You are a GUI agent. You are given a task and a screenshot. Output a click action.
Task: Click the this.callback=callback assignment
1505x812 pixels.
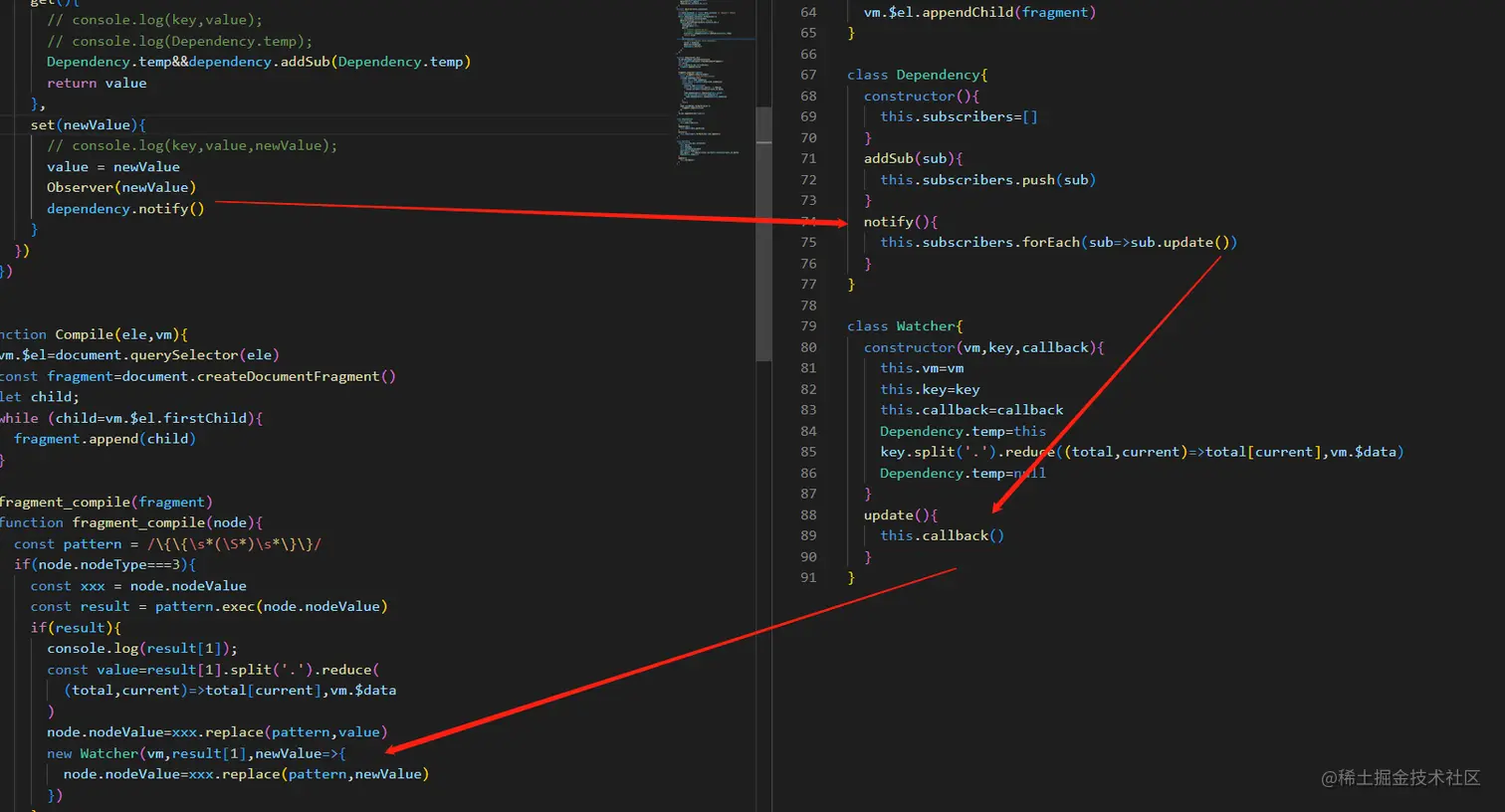point(971,409)
